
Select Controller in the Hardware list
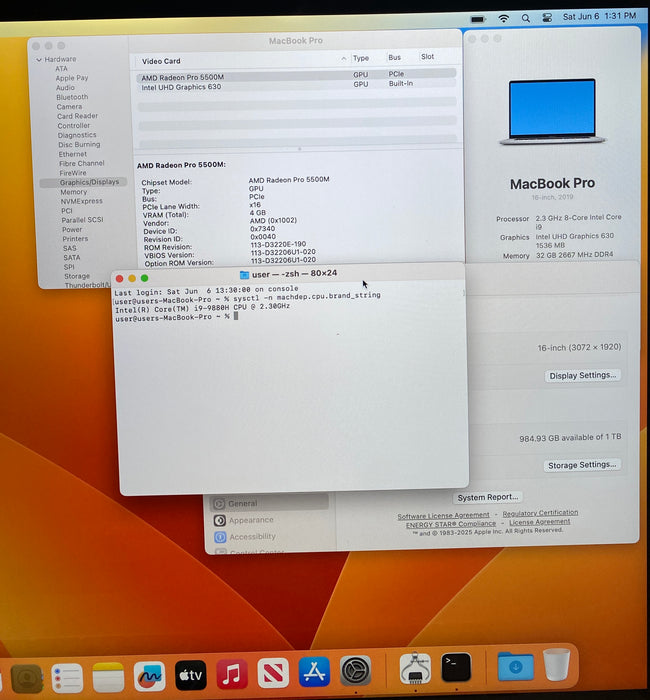(74, 125)
